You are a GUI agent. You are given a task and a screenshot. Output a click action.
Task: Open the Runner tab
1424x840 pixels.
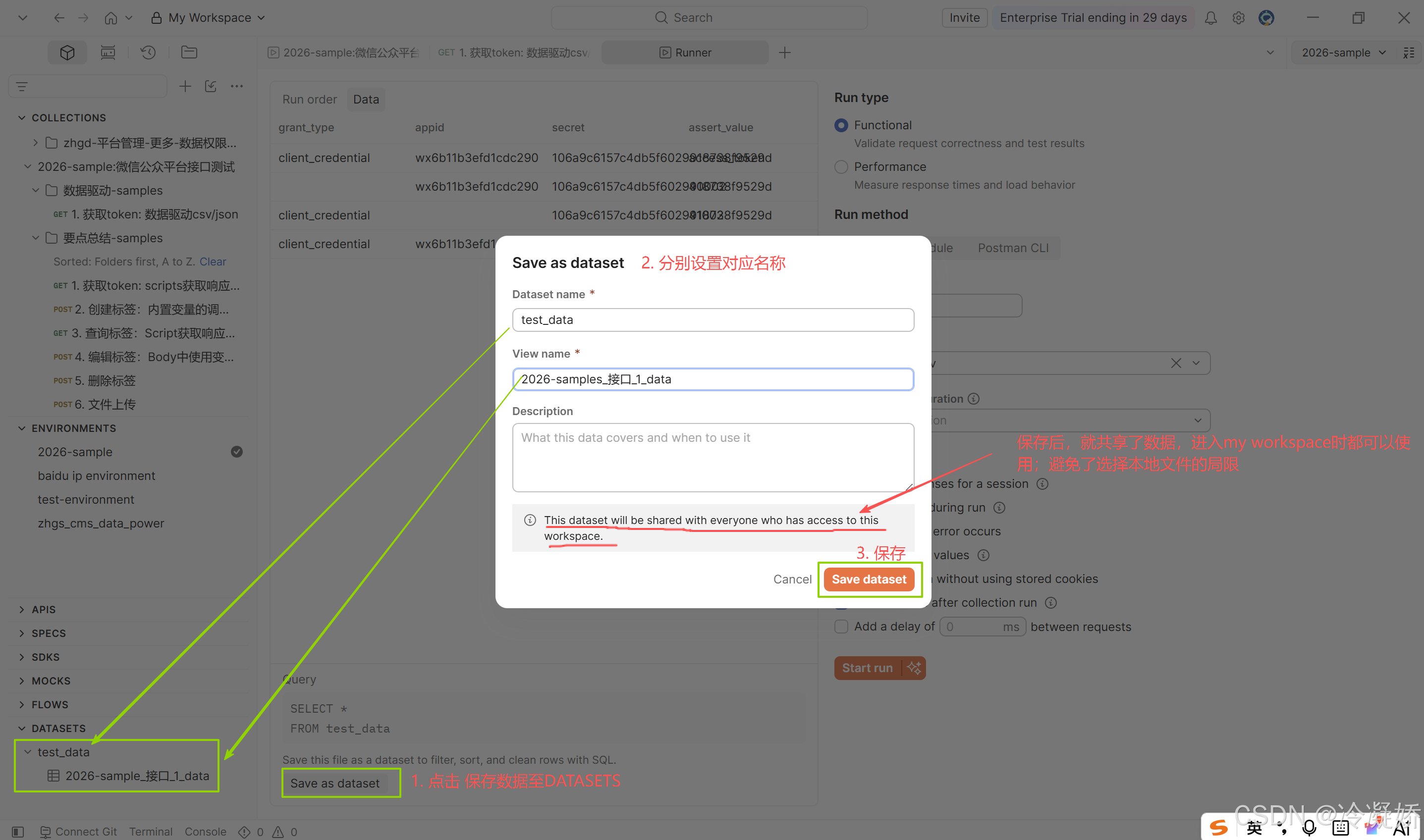click(x=685, y=52)
